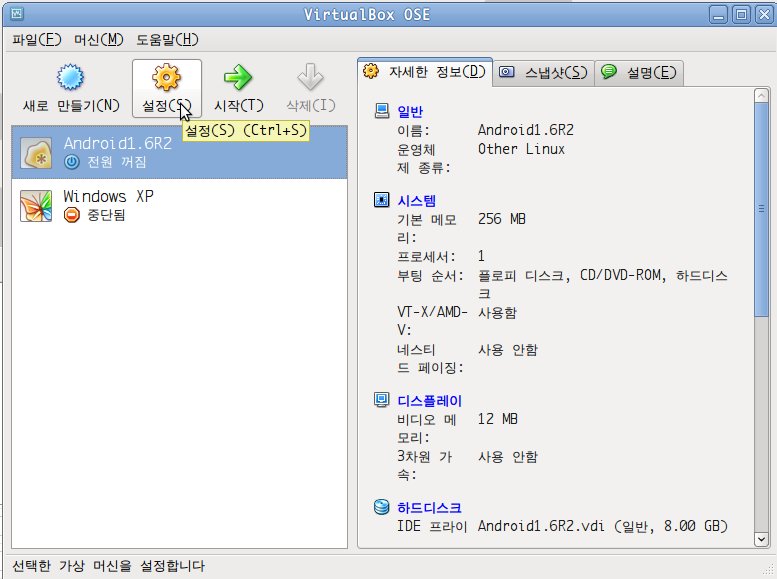Open the 일반 (General) section link
Screen dimensions: 777x579
(x=410, y=112)
